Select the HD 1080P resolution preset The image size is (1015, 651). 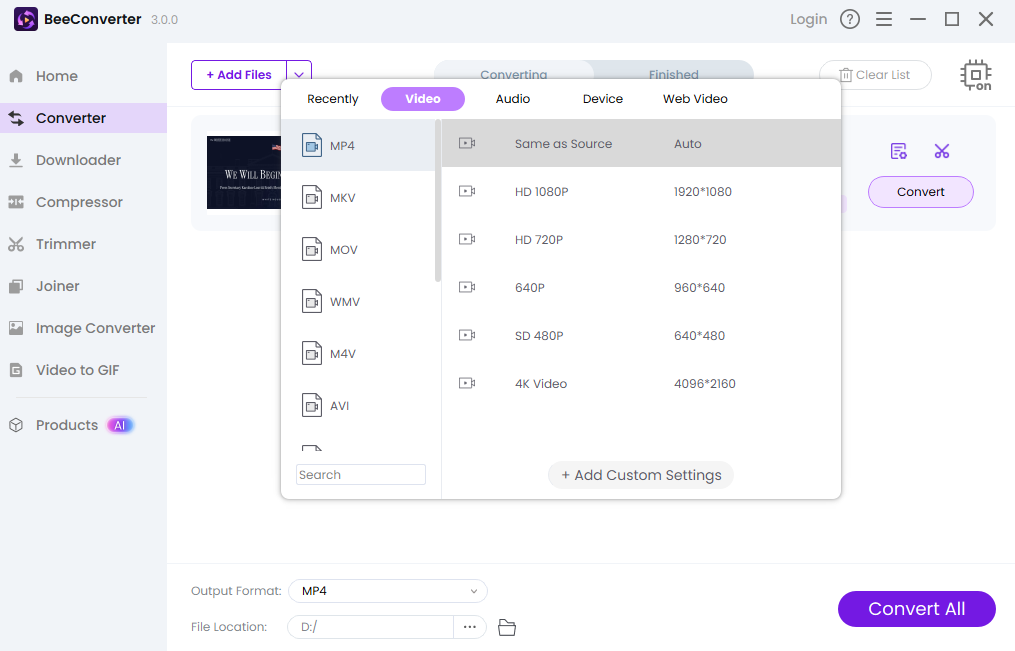(x=541, y=192)
